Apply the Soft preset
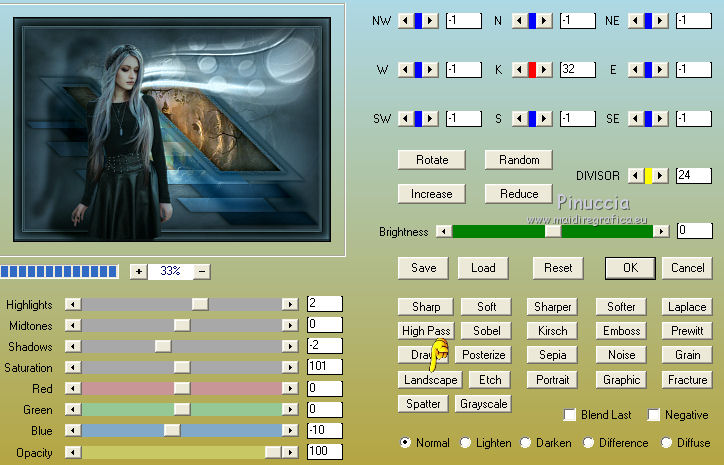724x465 pixels. (486, 307)
